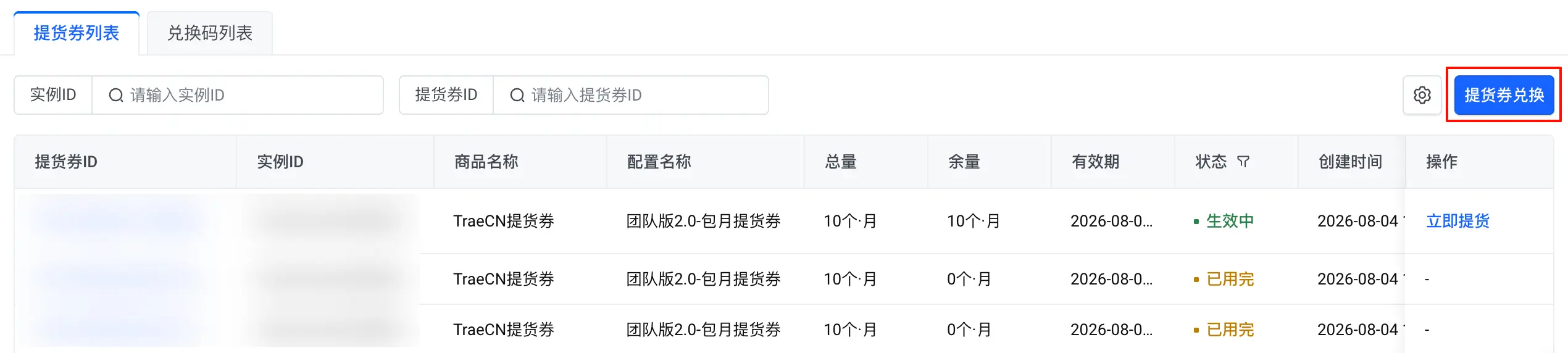Click the 有效期 column header

coord(1095,162)
